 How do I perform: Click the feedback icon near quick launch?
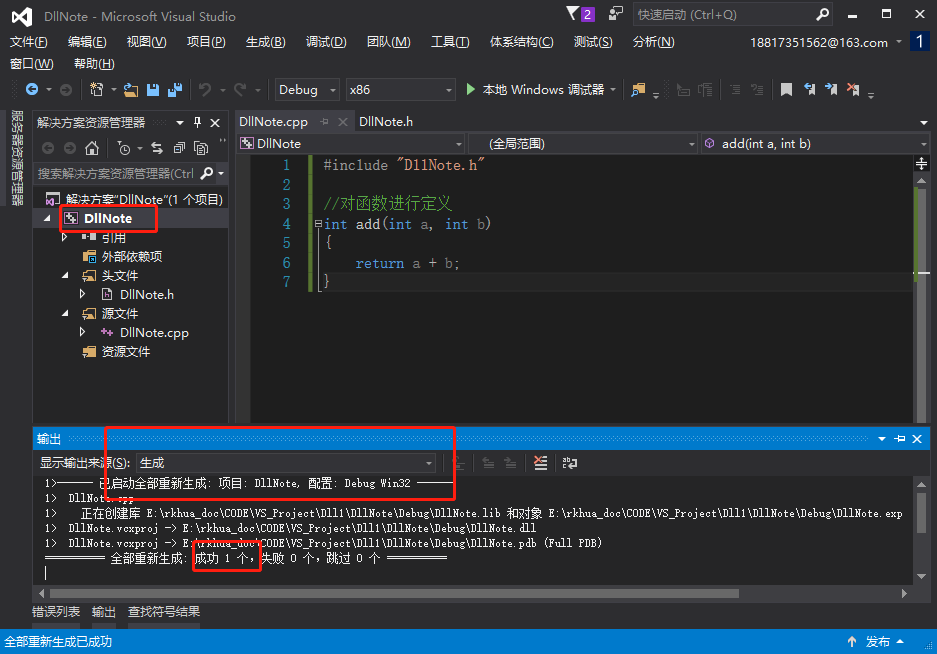pyautogui.click(x=616, y=14)
